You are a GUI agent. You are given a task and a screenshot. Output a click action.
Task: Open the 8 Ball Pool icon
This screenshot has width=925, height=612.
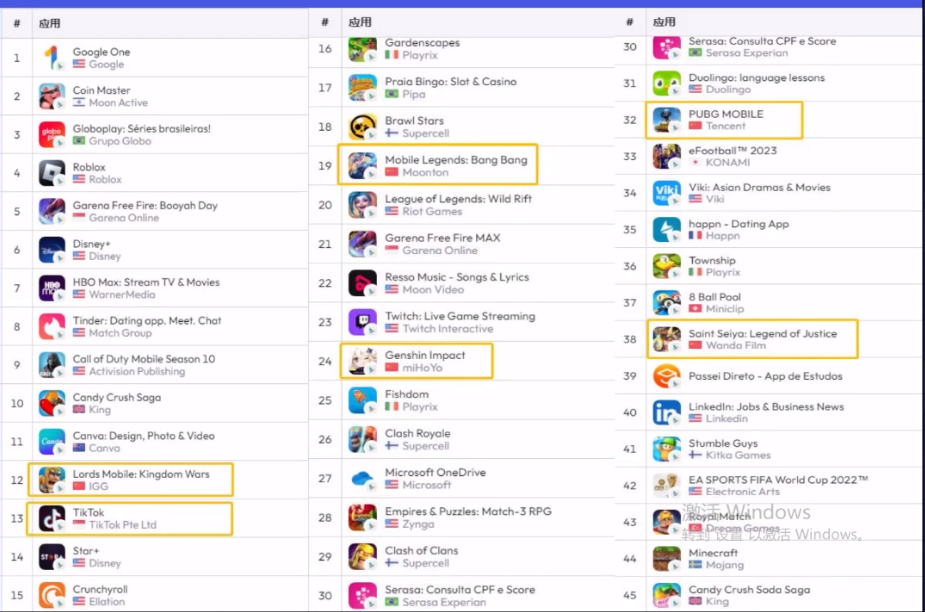click(x=667, y=303)
